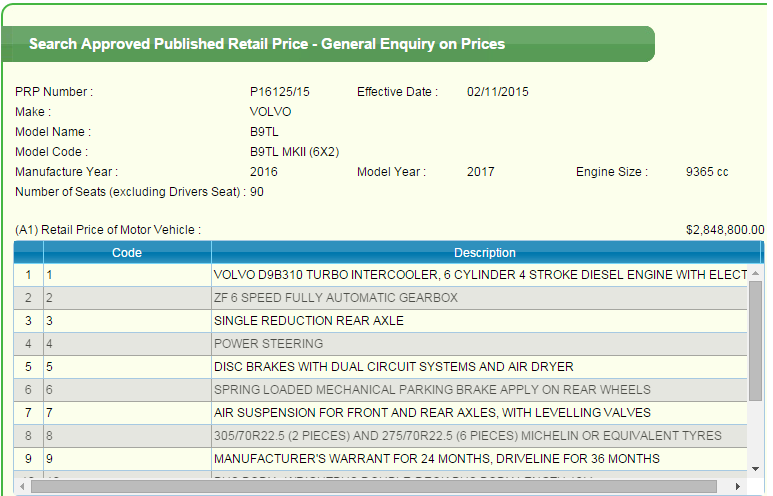The image size is (773, 496).
Task: Click the (A1) Retail Price of Motor Vehicle label
Action: pyautogui.click(x=108, y=230)
